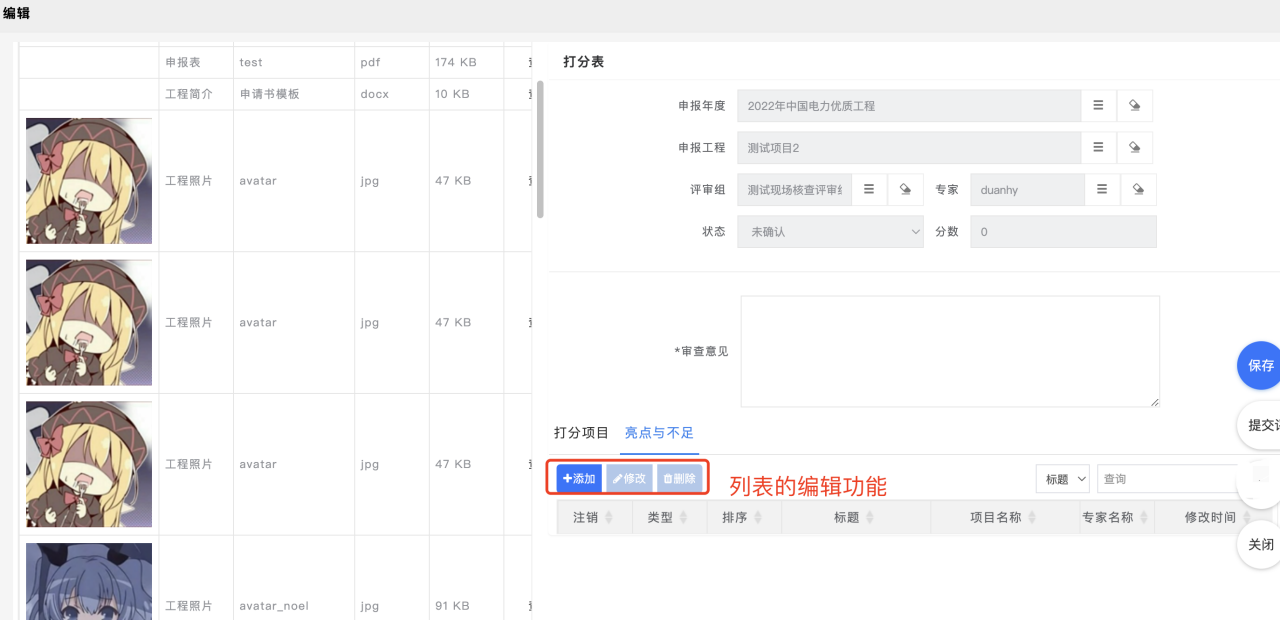Click the 打分表 section heading
Image resolution: width=1280 pixels, height=620 pixels.
pos(583,62)
